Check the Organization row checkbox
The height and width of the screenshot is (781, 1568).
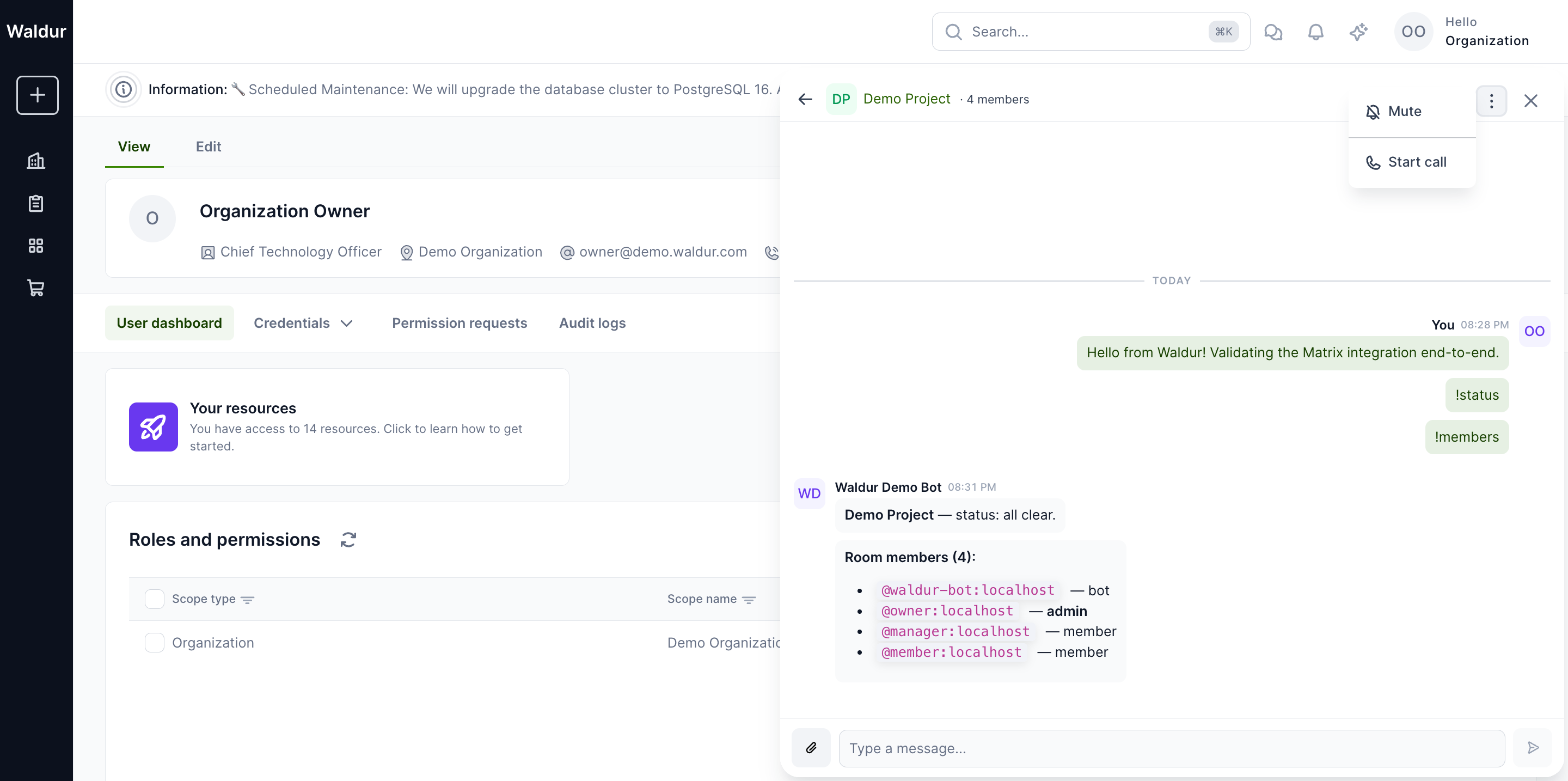pos(155,642)
